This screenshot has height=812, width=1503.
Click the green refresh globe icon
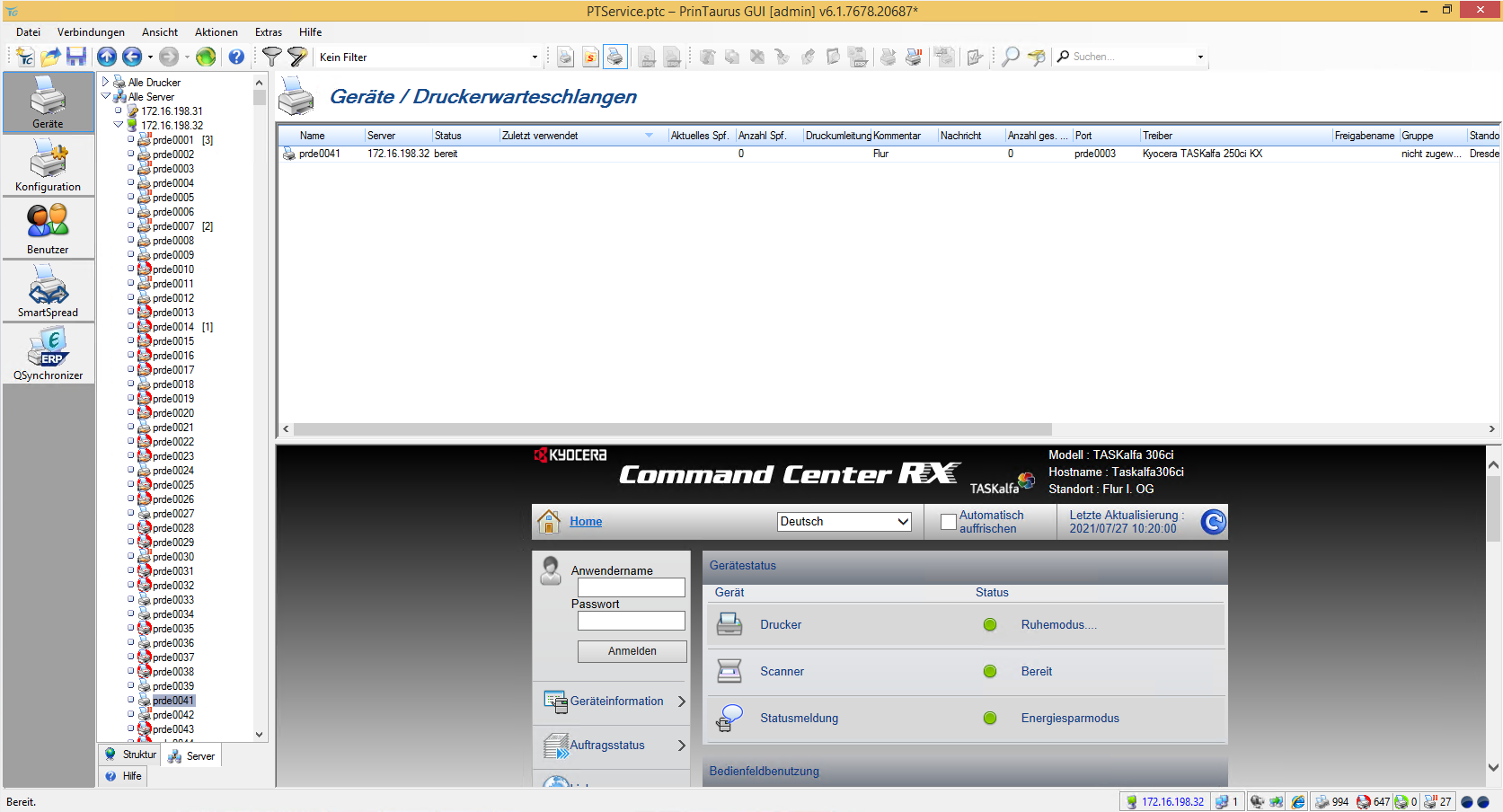206,57
